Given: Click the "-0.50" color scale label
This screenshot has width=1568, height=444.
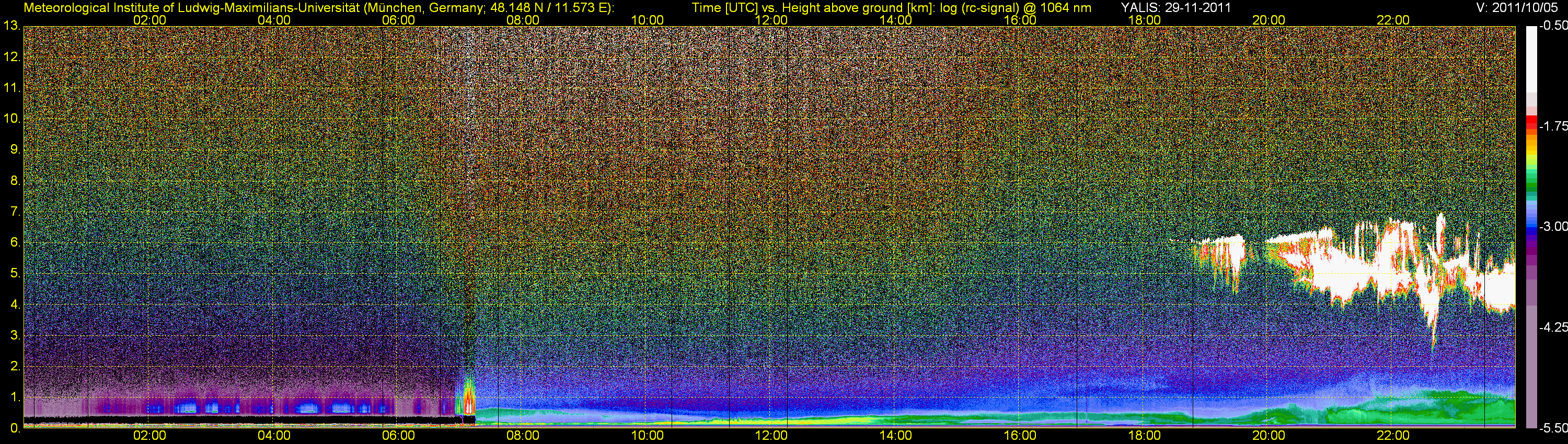Looking at the screenshot, I should coord(1553,26).
